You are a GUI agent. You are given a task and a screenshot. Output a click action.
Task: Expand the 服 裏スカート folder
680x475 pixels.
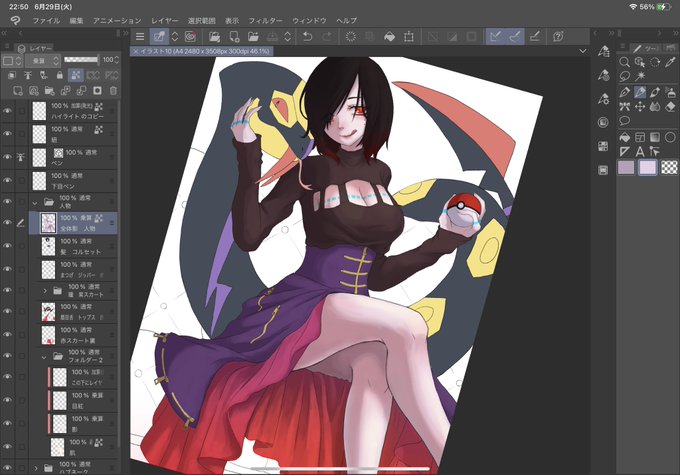coord(45,291)
